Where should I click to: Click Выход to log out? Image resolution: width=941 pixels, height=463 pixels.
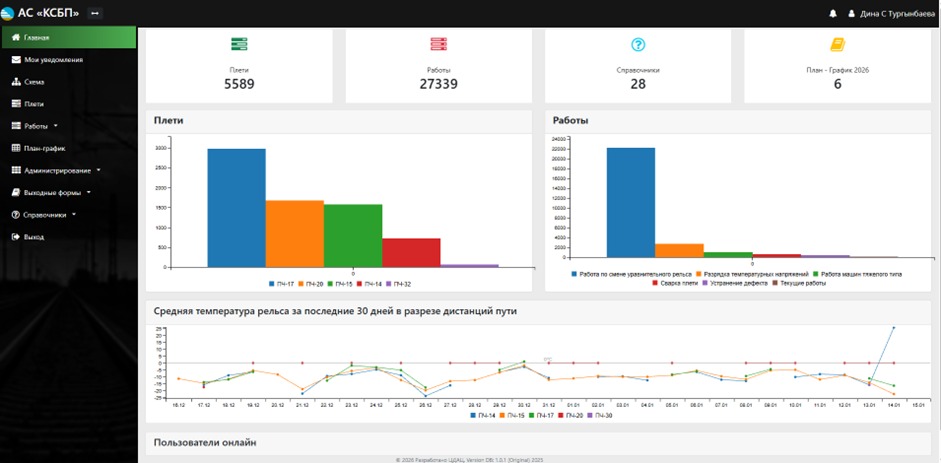(33, 237)
